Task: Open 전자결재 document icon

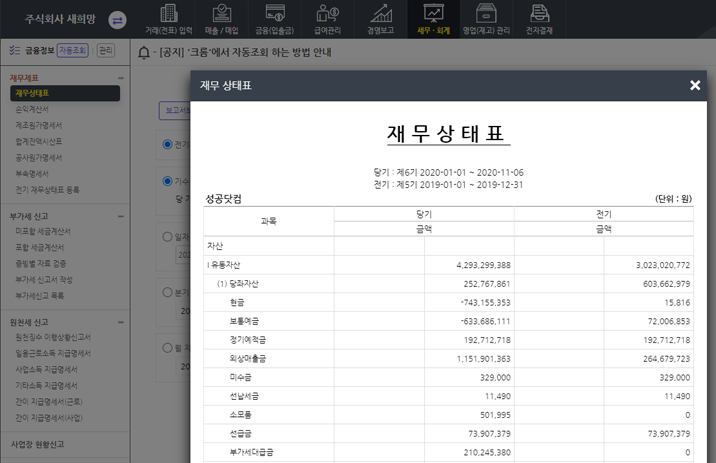Action: (x=539, y=14)
